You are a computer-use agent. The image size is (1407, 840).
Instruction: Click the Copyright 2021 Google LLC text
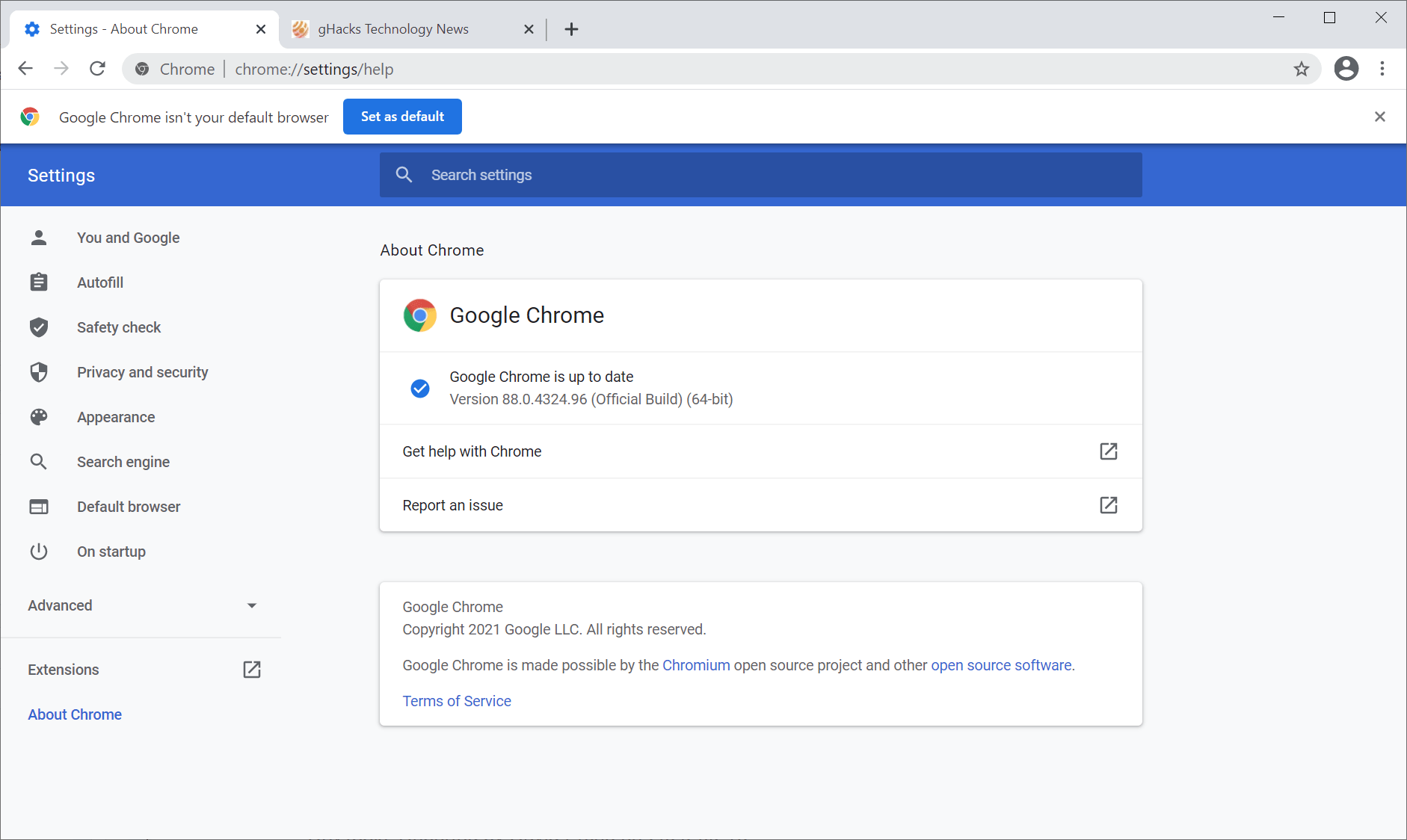(554, 629)
